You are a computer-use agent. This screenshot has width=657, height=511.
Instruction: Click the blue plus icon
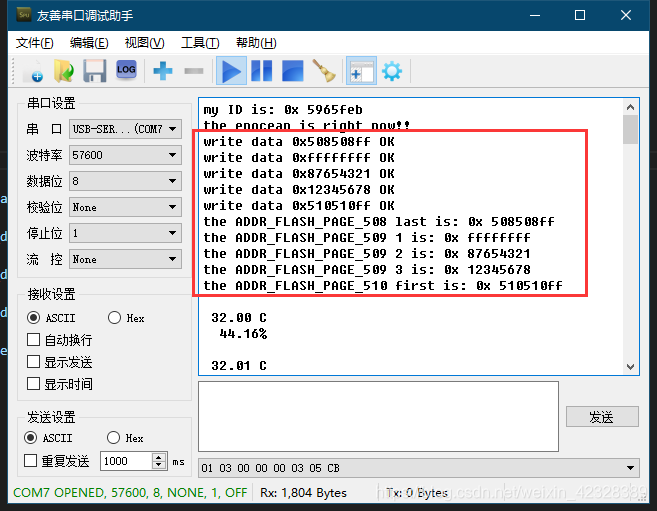click(163, 71)
